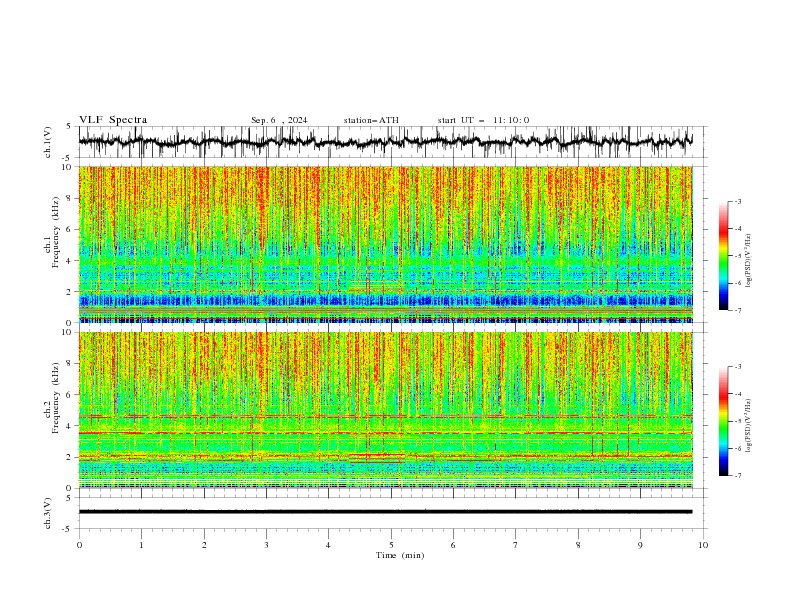Click the time axis tick label "10"

(x=703, y=545)
